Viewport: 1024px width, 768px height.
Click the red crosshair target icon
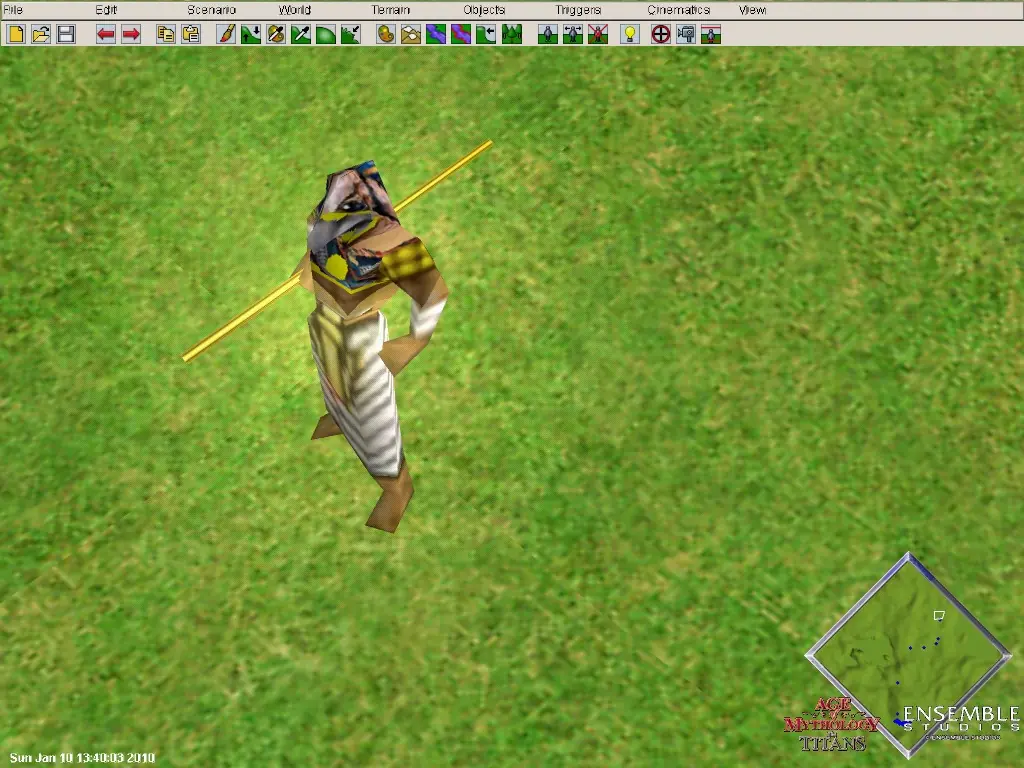click(x=661, y=34)
